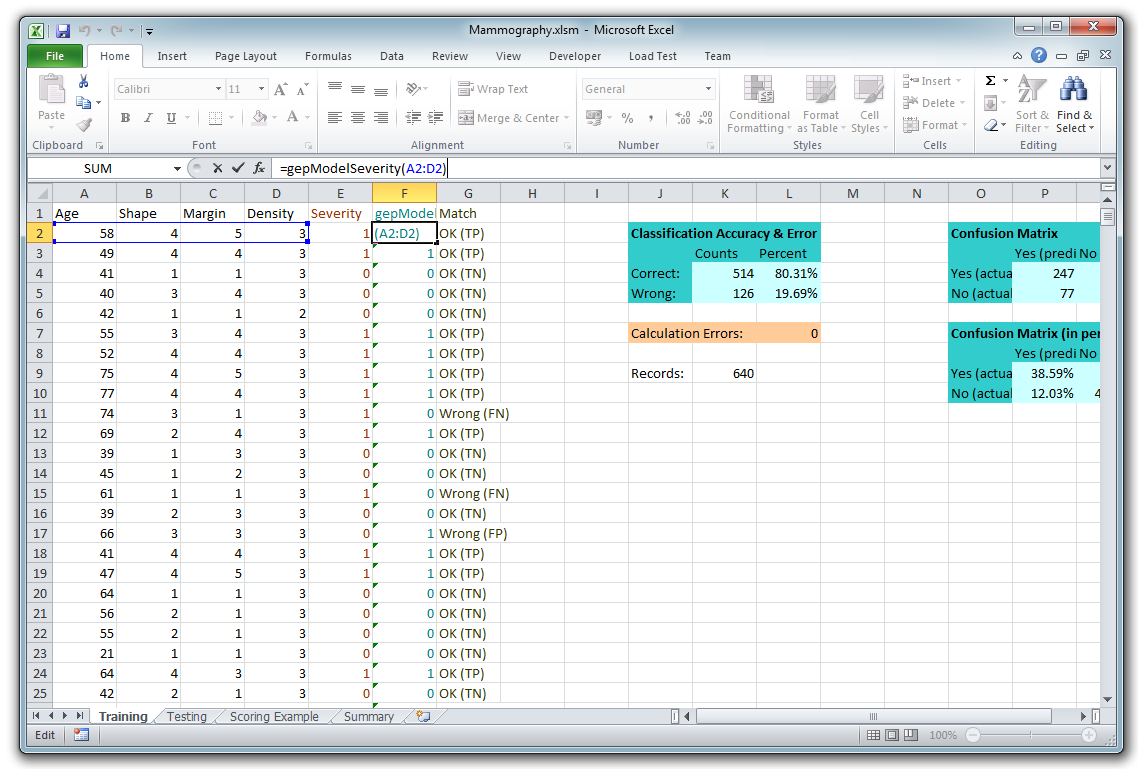Select cell G11 showing Wrong (FN)

pyautogui.click(x=468, y=413)
